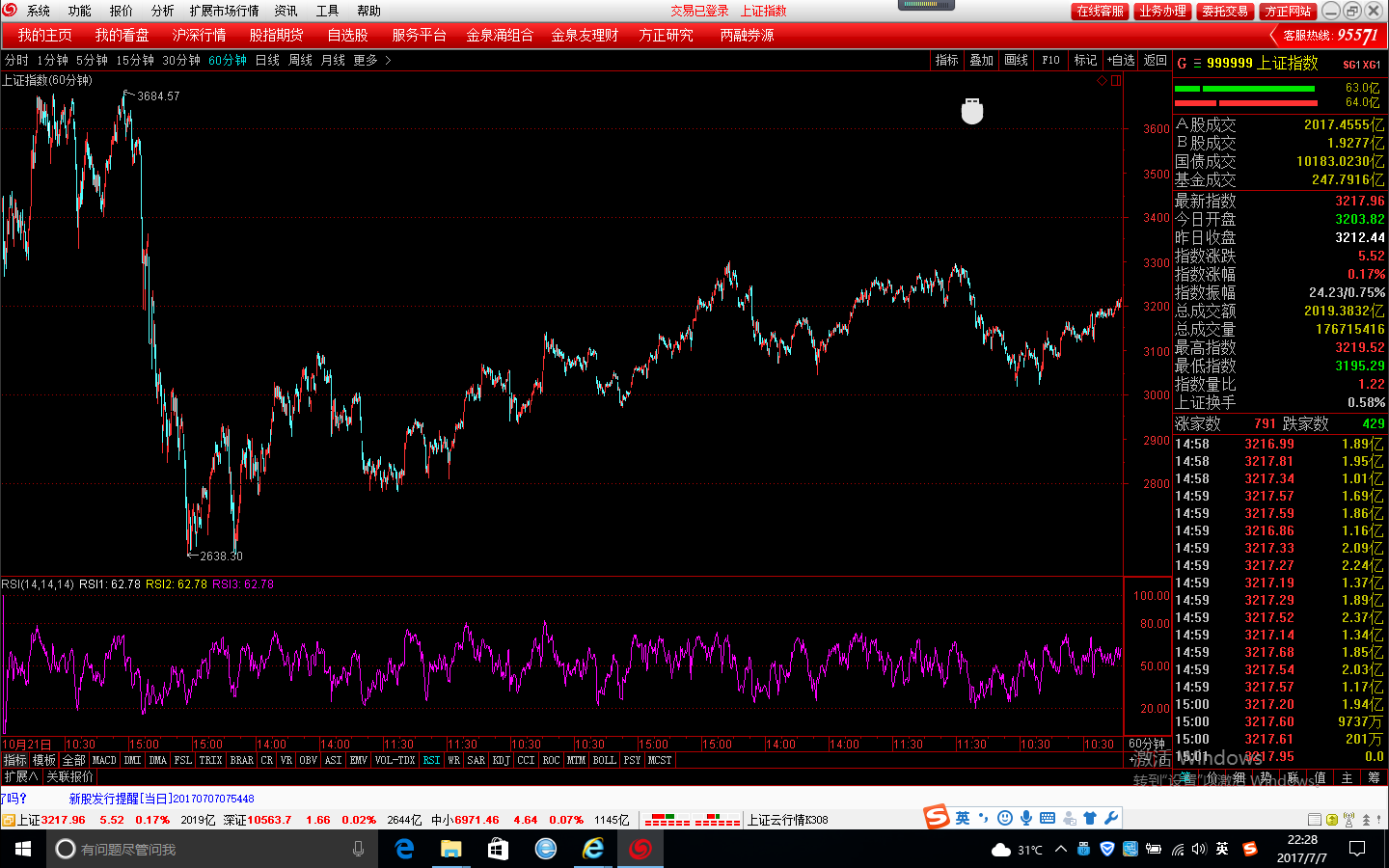This screenshot has width=1389, height=868.
Task: Click 返回 back button
Action: (x=1156, y=60)
